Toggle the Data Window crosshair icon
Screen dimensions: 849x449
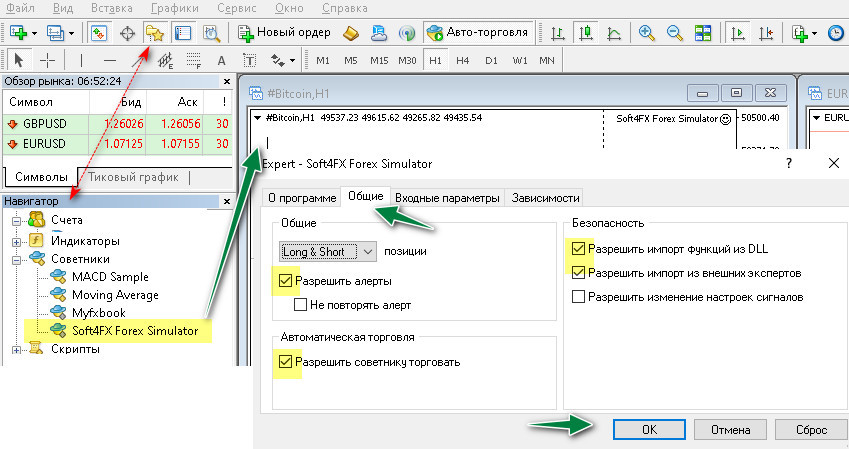(x=127, y=33)
